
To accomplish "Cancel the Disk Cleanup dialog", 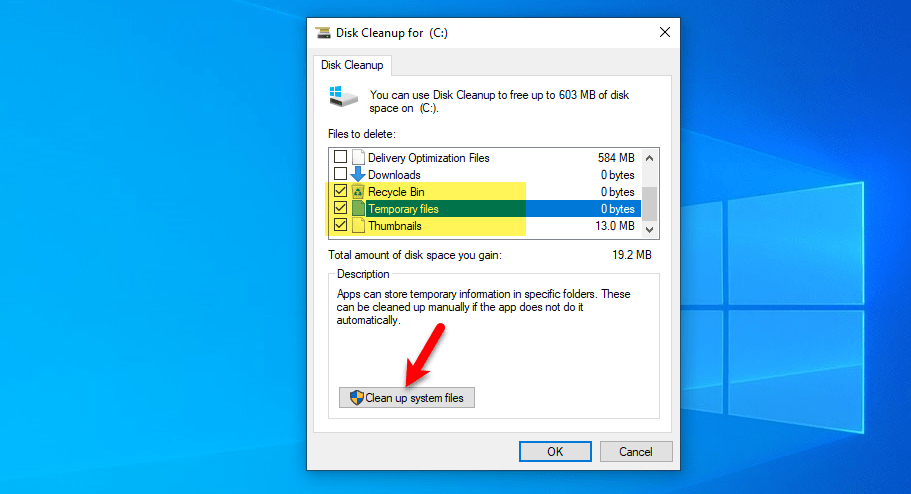I will pos(636,452).
